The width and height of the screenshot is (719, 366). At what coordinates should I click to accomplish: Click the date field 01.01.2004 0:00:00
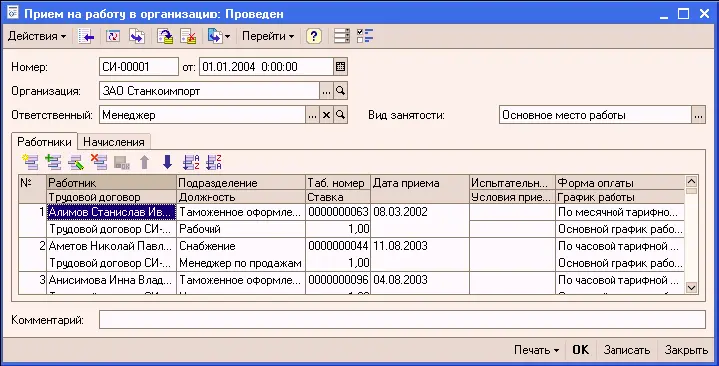click(x=266, y=67)
